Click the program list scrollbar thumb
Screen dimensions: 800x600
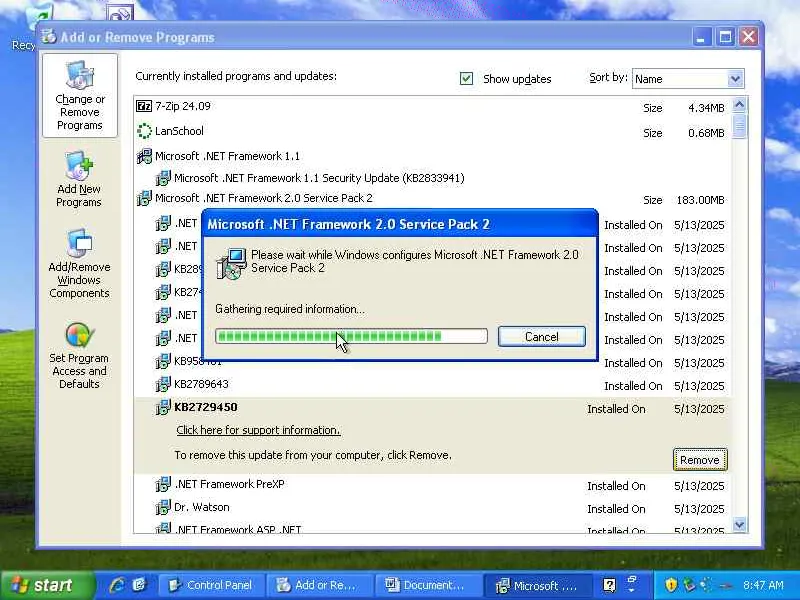739,126
